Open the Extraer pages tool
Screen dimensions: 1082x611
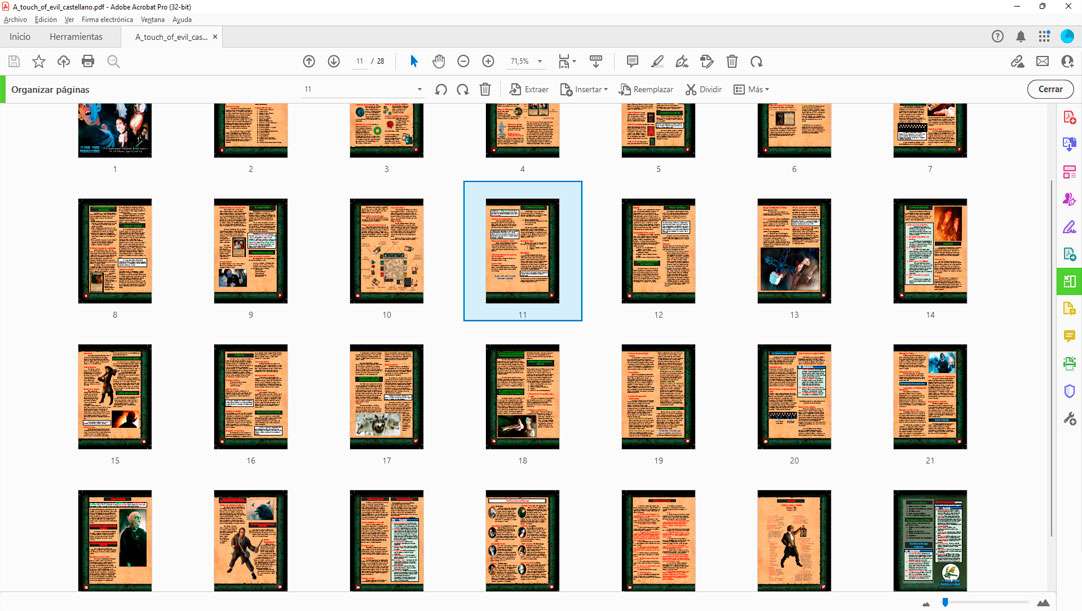click(x=529, y=90)
